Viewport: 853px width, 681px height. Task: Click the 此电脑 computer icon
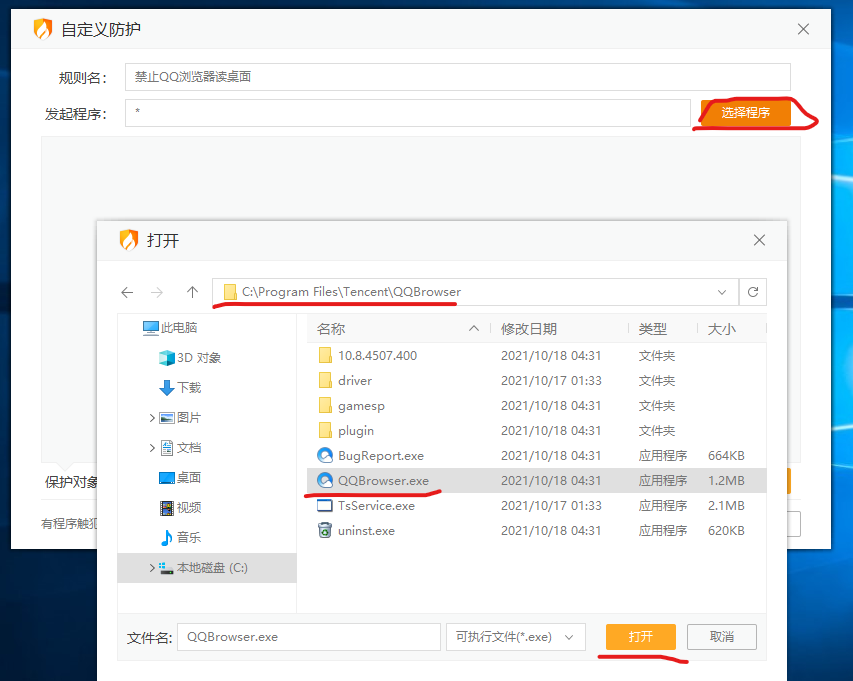coord(150,328)
